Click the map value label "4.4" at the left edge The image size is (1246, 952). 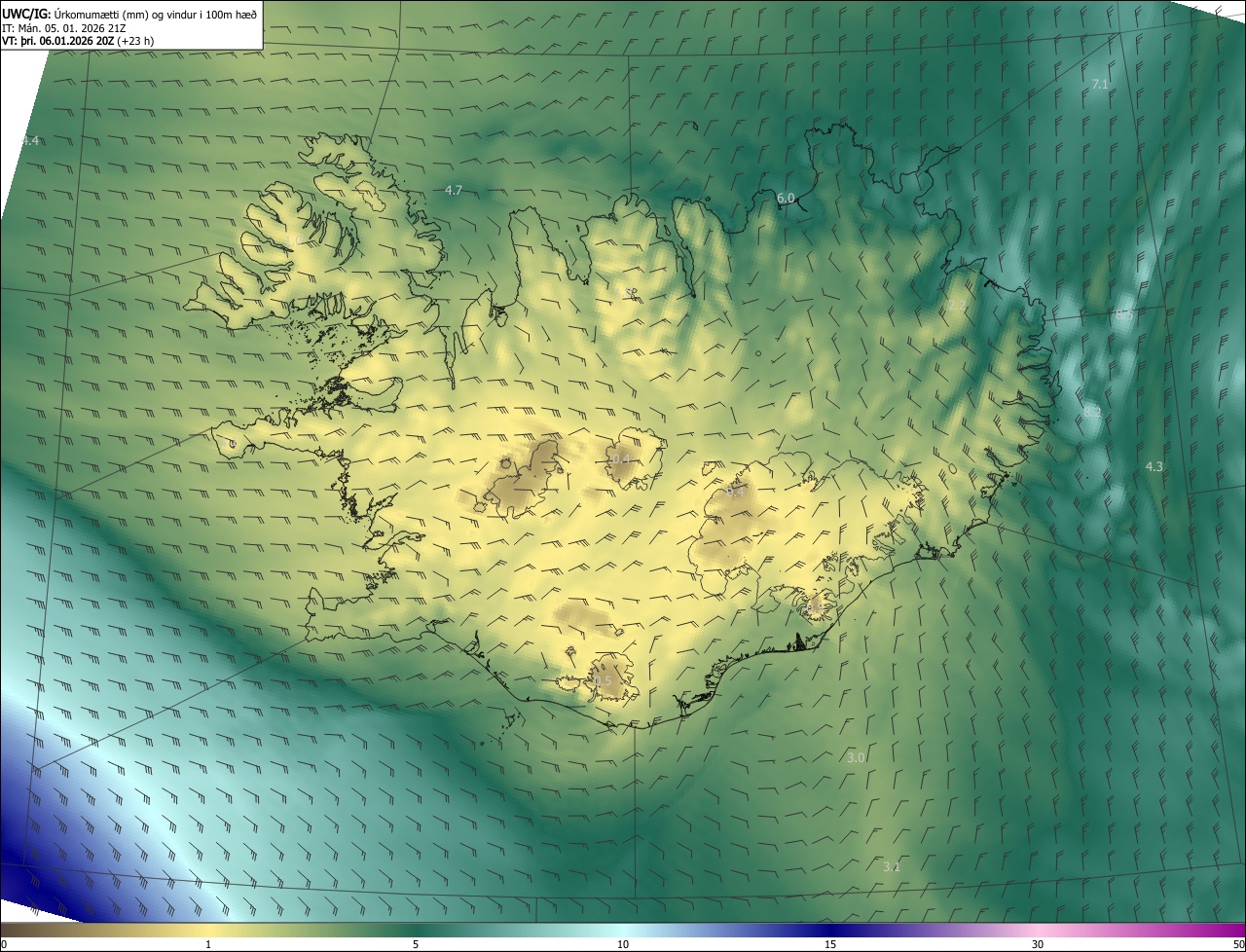[30, 141]
